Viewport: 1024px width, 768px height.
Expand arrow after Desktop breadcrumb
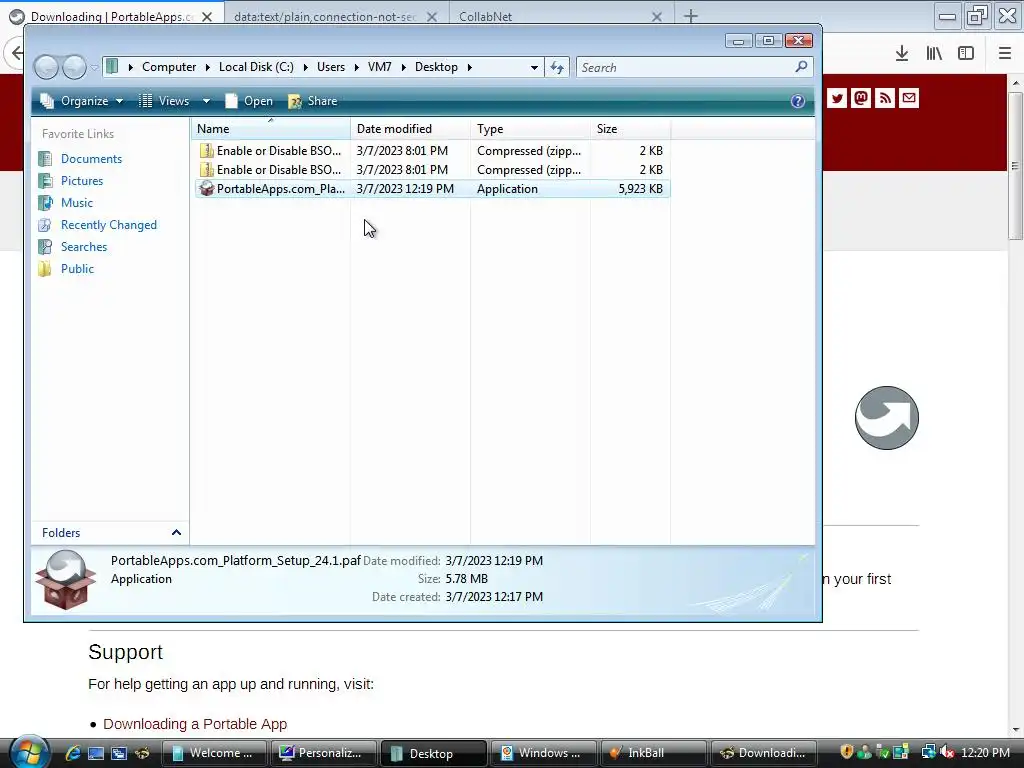point(470,67)
